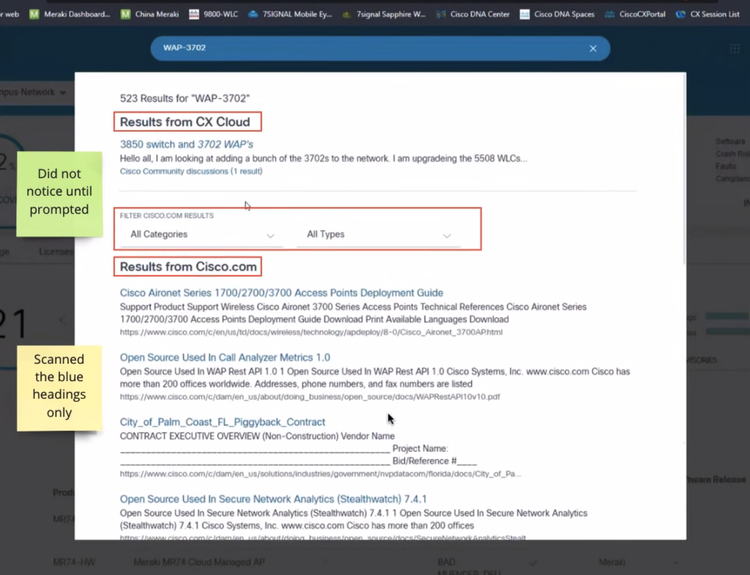Click the 'Hello all, I am looking' snippet
This screenshot has width=750, height=575.
point(323,158)
